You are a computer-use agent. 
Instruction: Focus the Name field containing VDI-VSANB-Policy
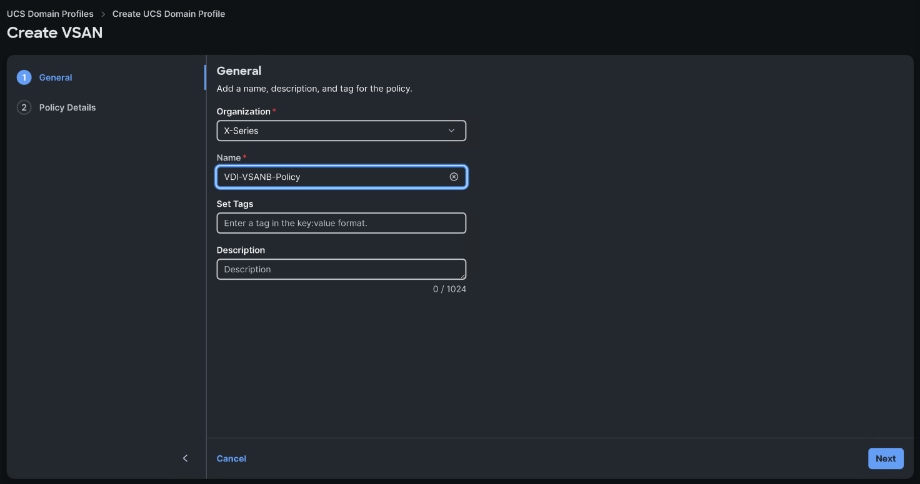[x=341, y=177]
